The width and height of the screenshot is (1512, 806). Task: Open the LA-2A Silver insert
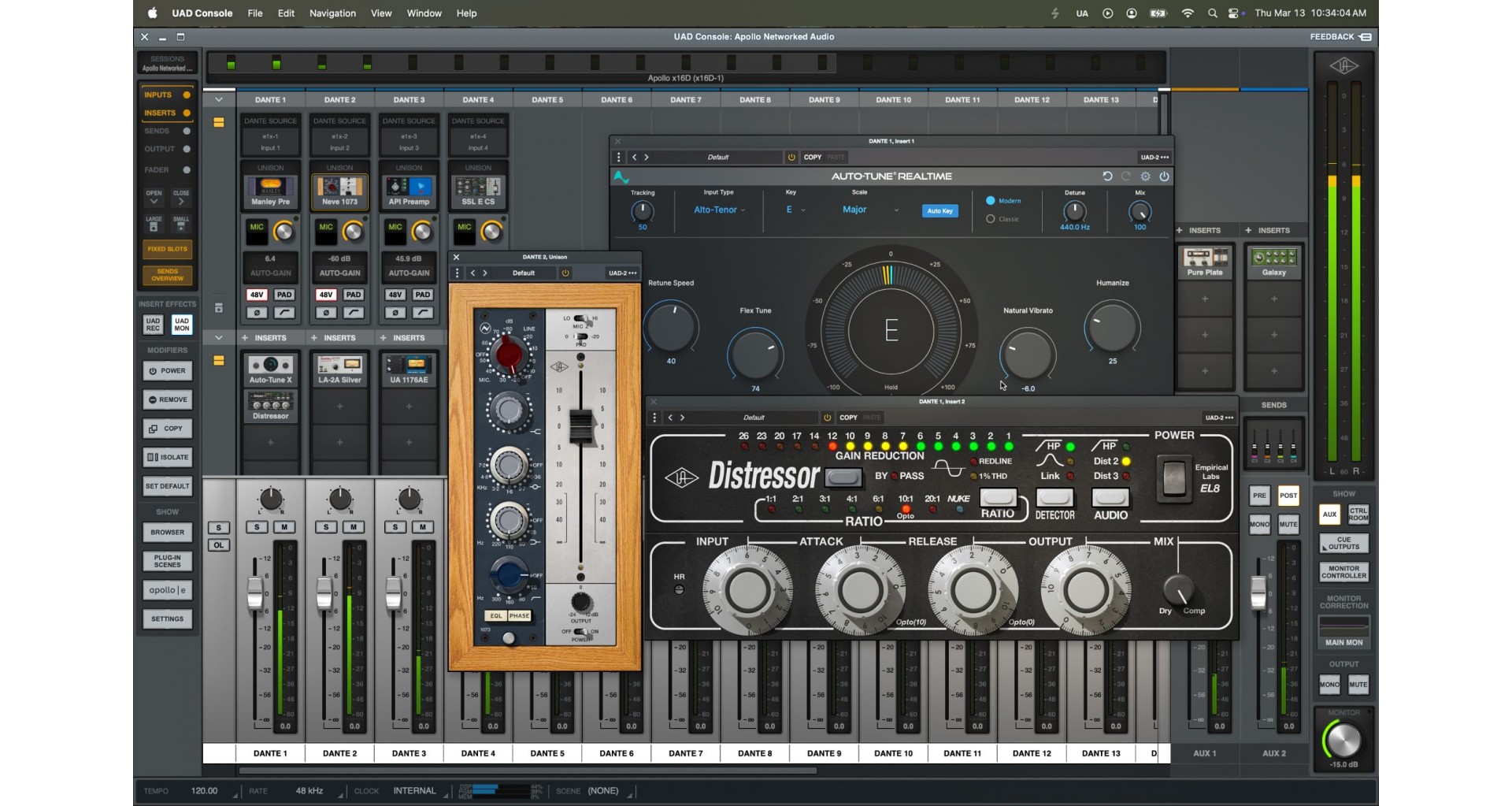tap(339, 370)
